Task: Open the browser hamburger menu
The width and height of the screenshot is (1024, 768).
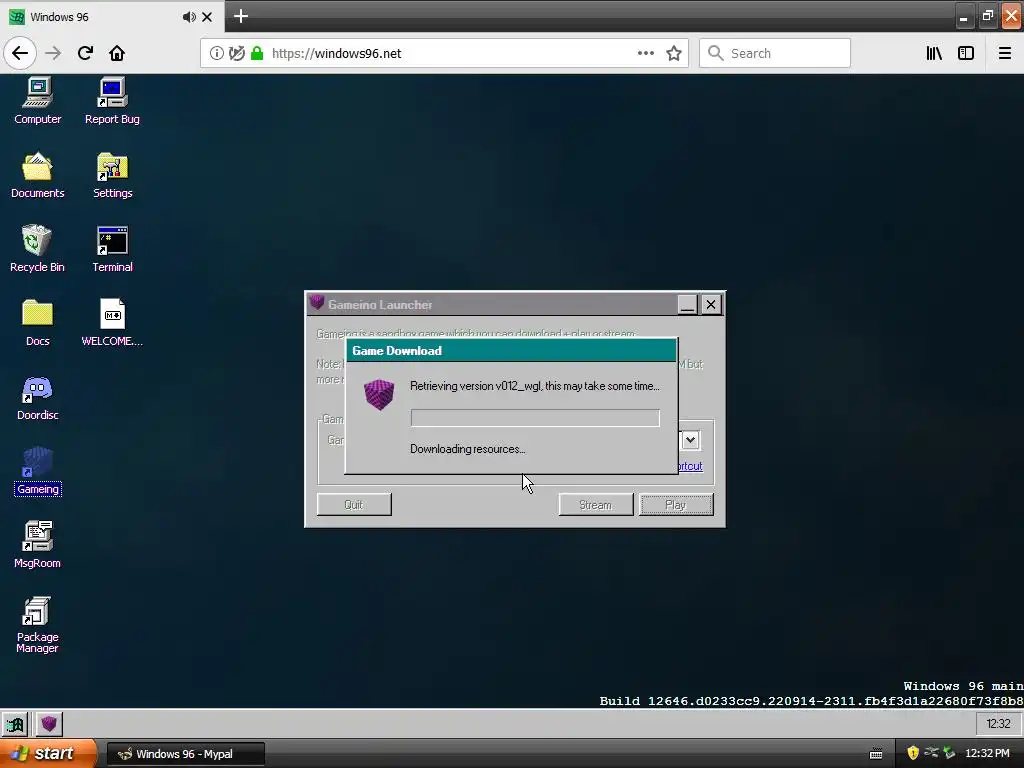Action: (x=1005, y=53)
